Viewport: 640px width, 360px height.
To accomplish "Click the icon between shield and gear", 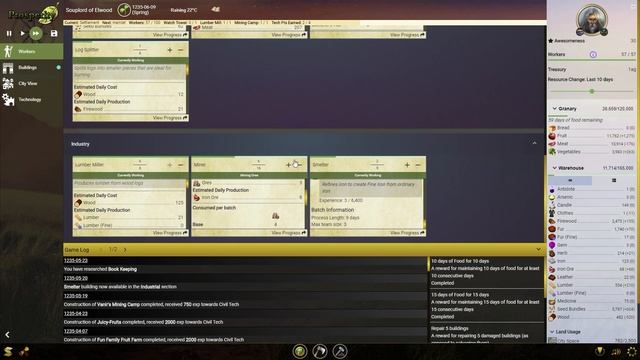I will [616, 351].
